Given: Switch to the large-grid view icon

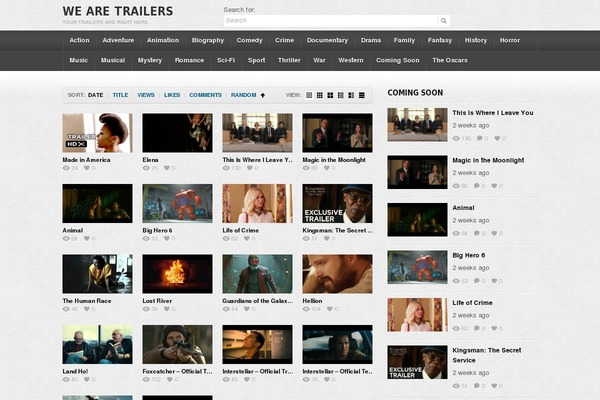Looking at the screenshot, I should click(330, 95).
